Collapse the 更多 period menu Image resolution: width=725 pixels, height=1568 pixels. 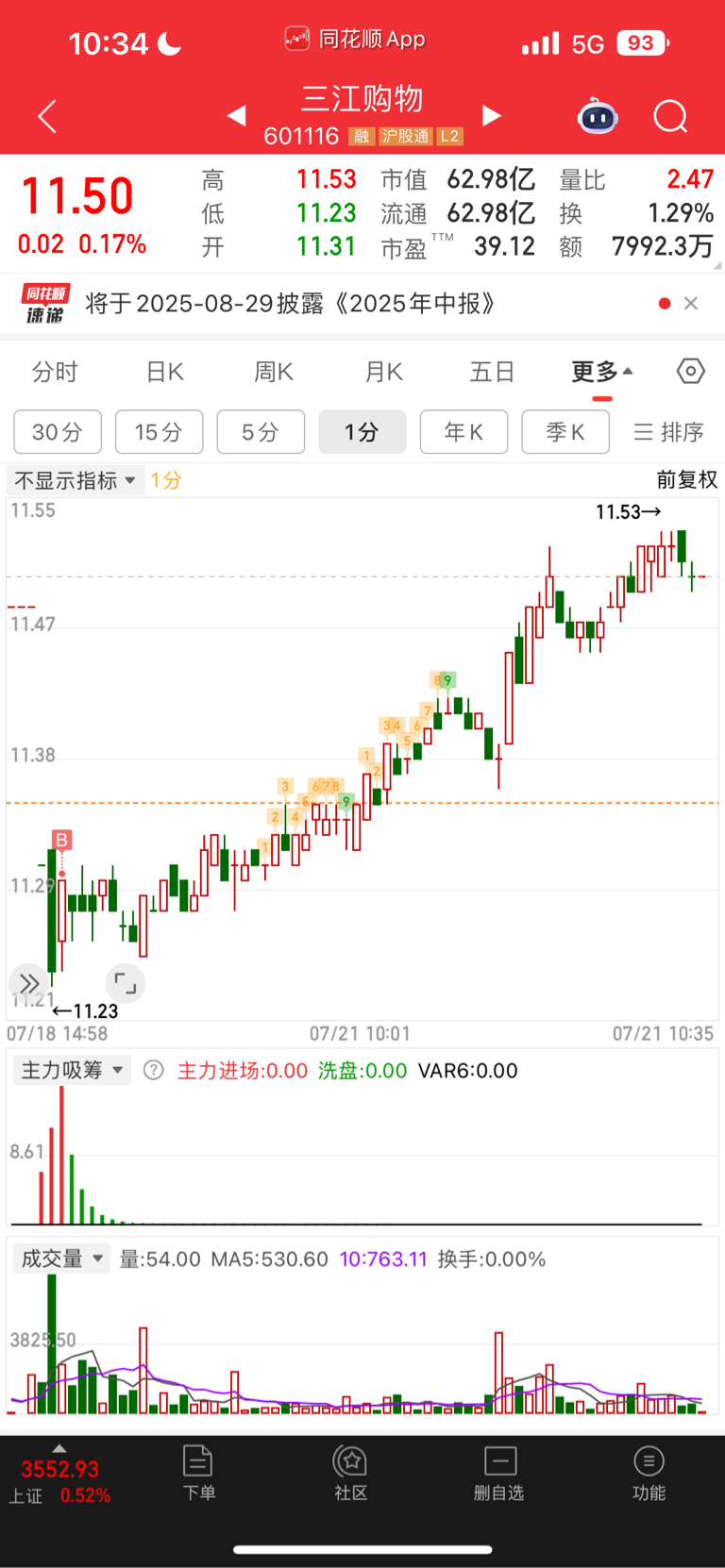click(602, 372)
